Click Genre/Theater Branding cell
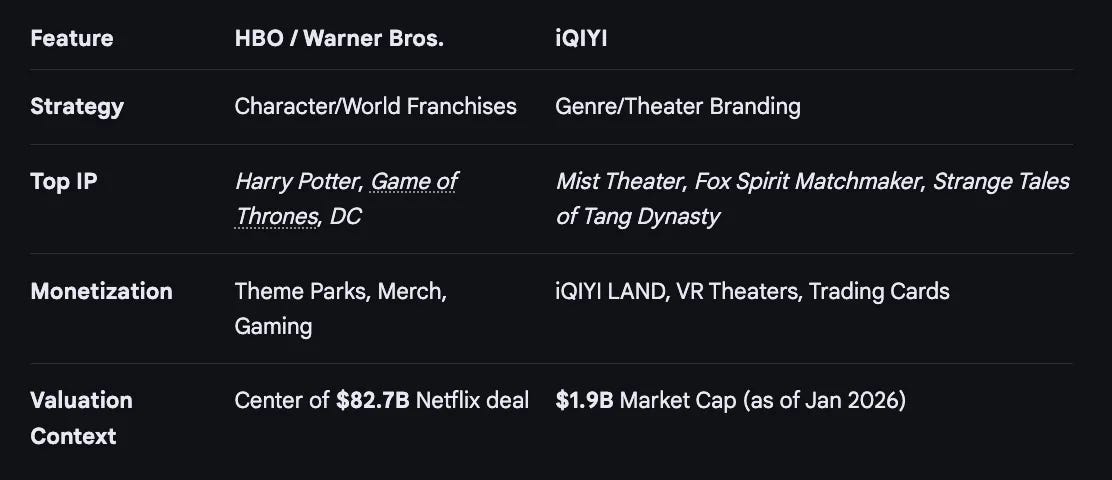 click(x=677, y=106)
